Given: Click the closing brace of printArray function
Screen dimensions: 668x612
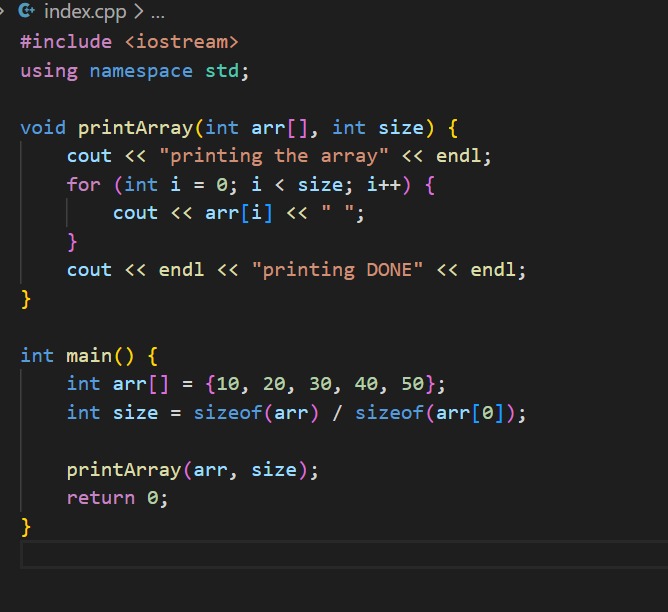Looking at the screenshot, I should point(26,299).
